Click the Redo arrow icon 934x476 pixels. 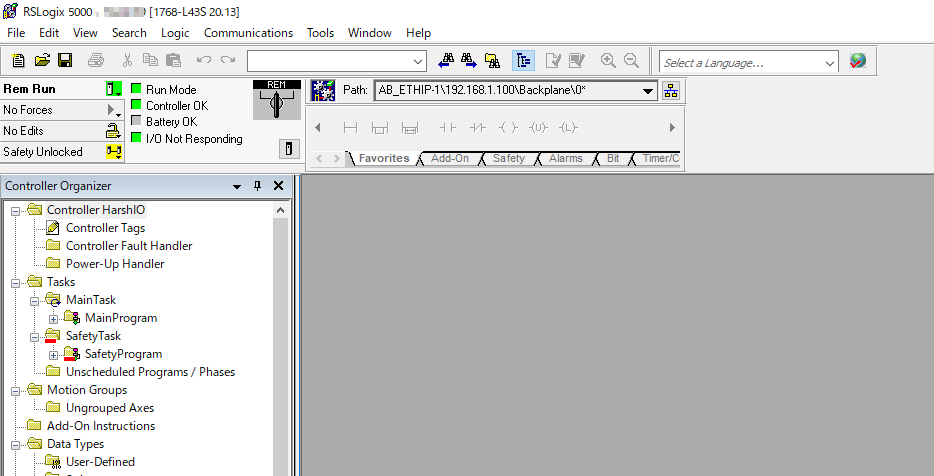(228, 60)
